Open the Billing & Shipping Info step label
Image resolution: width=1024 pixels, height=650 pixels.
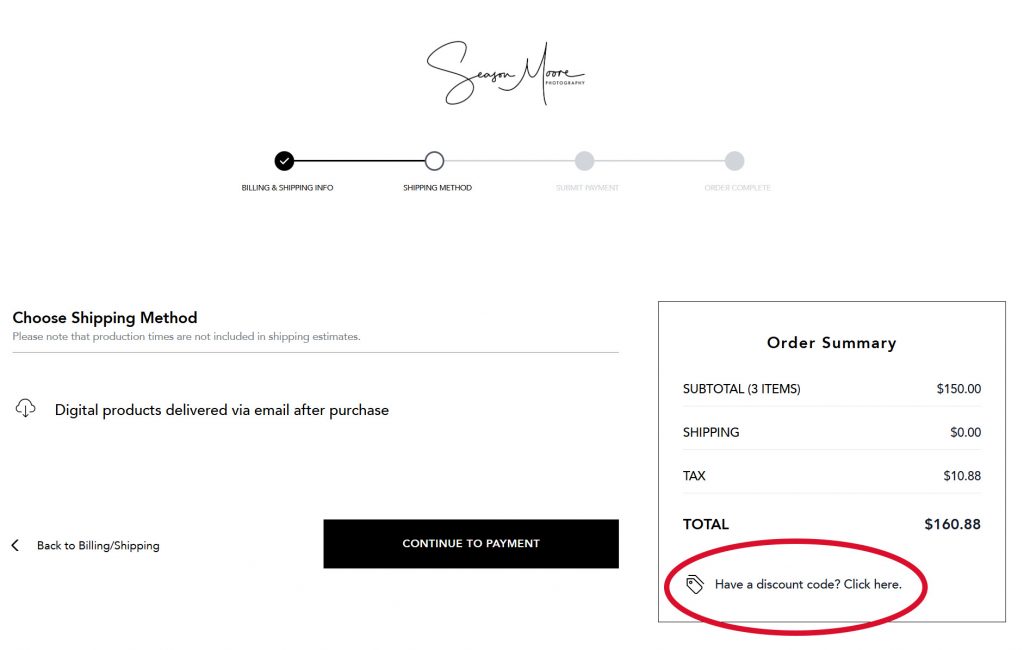tap(287, 188)
